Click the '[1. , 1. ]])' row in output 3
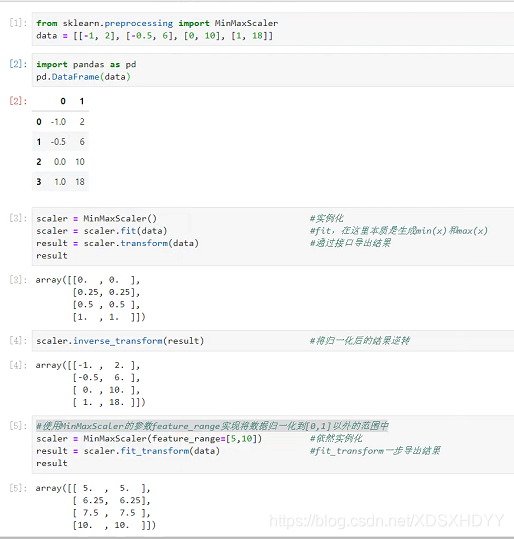The width and height of the screenshot is (514, 539). (109, 317)
